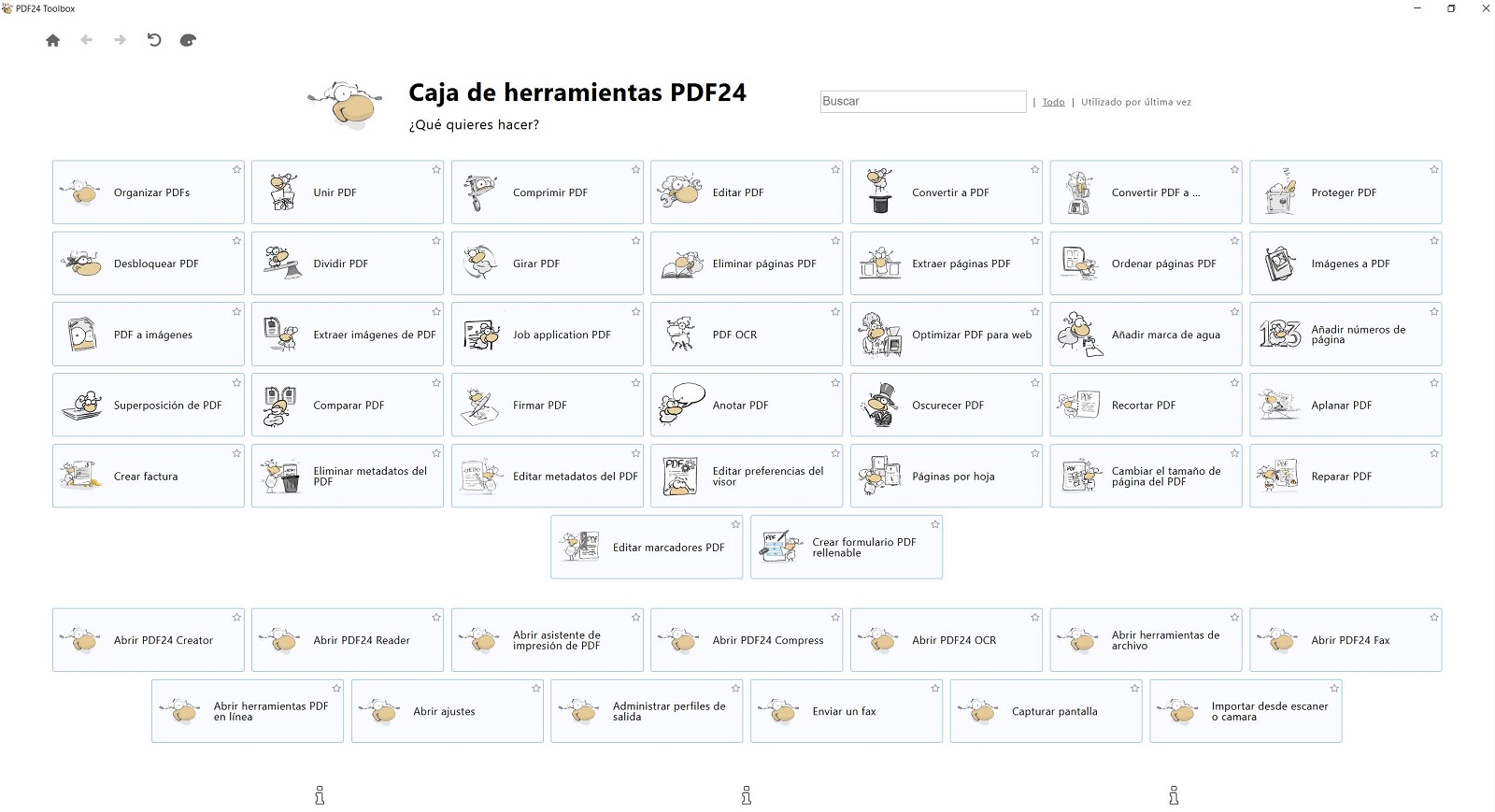Launch the PDF OCR tool
The image size is (1495, 812).
pos(746,335)
